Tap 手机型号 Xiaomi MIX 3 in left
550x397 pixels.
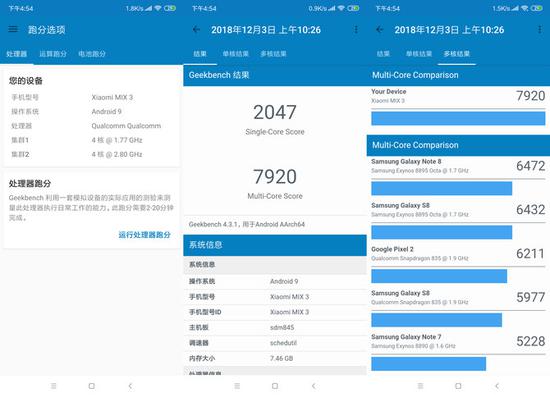(92, 97)
